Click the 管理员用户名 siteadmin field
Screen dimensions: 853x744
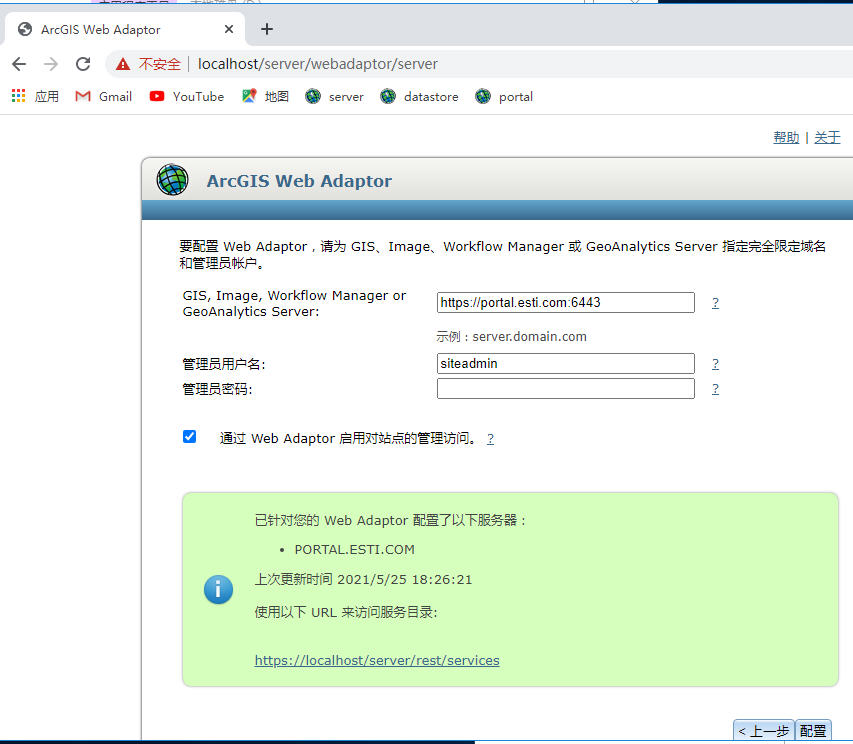coord(566,363)
